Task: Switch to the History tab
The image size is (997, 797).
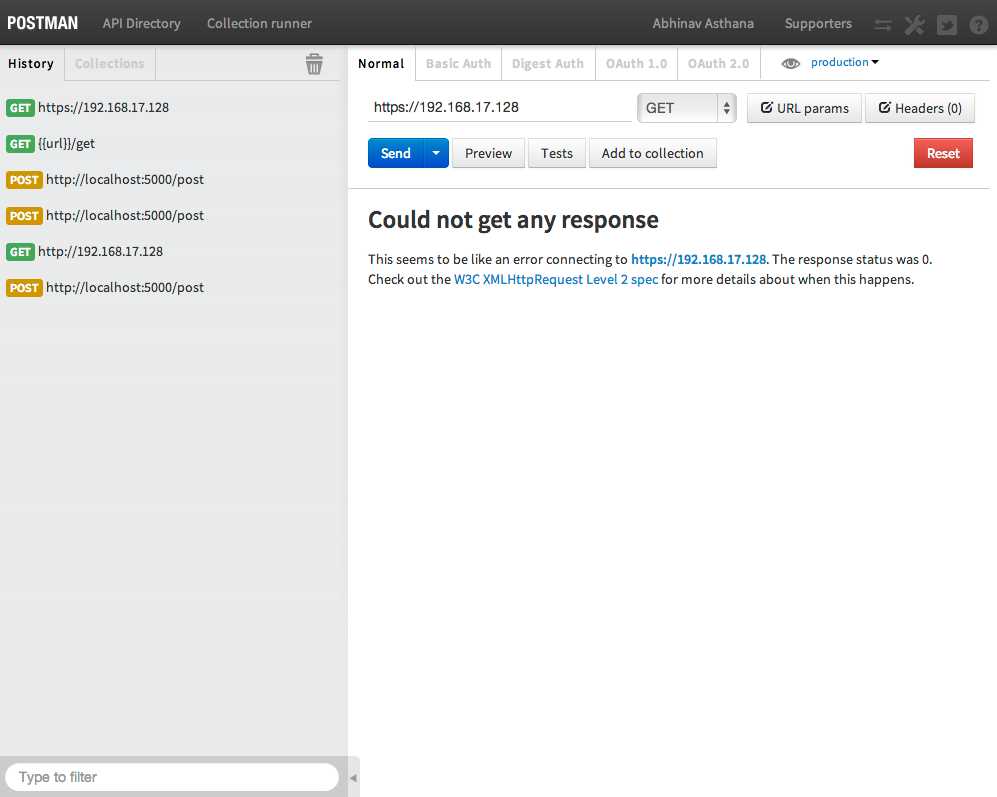Action: tap(31, 64)
